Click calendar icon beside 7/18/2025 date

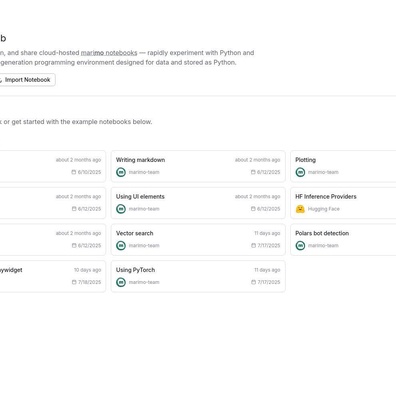point(74,282)
